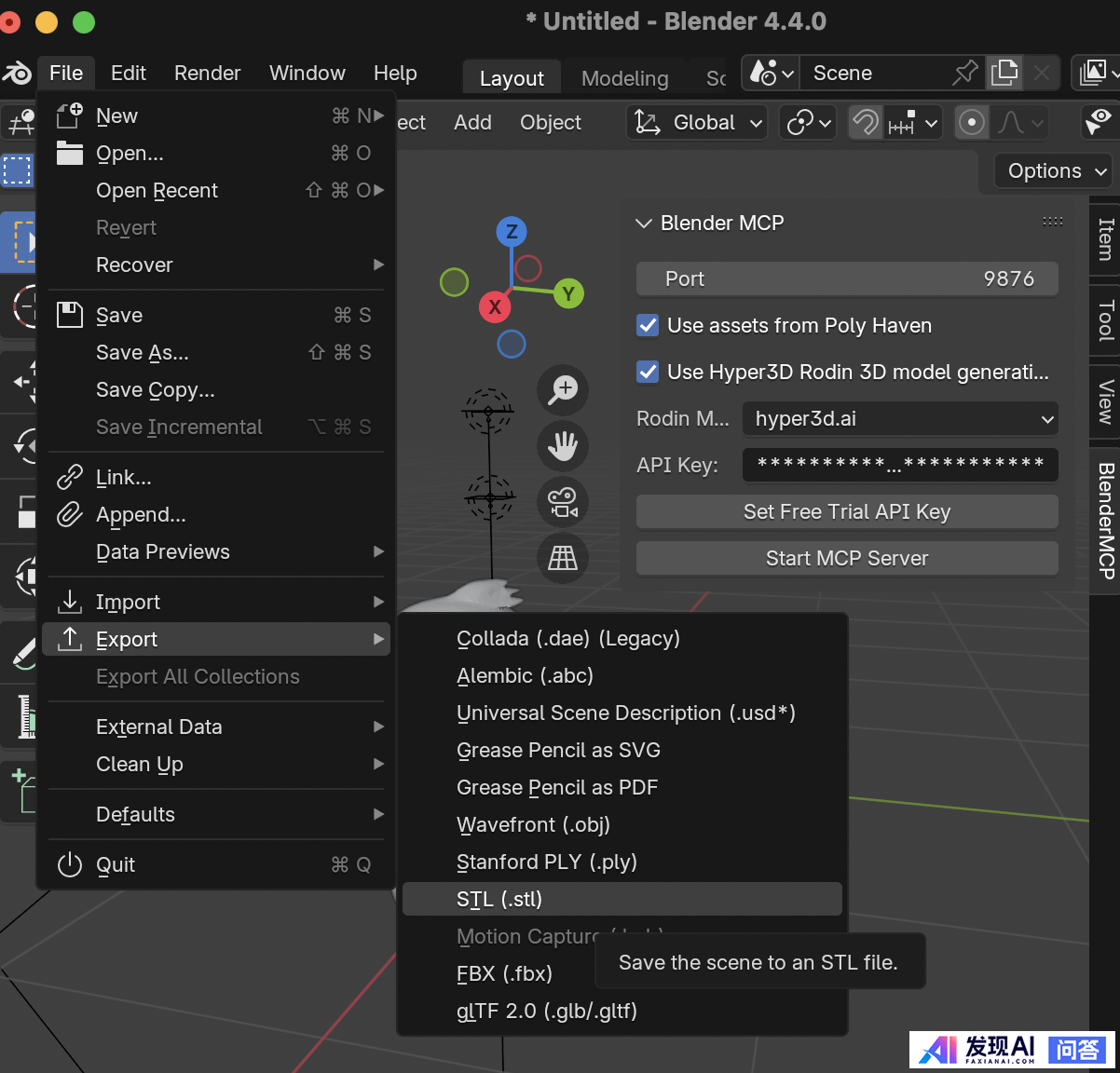Click Open... in the File menu
This screenshot has width=1120, height=1073.
point(216,153)
